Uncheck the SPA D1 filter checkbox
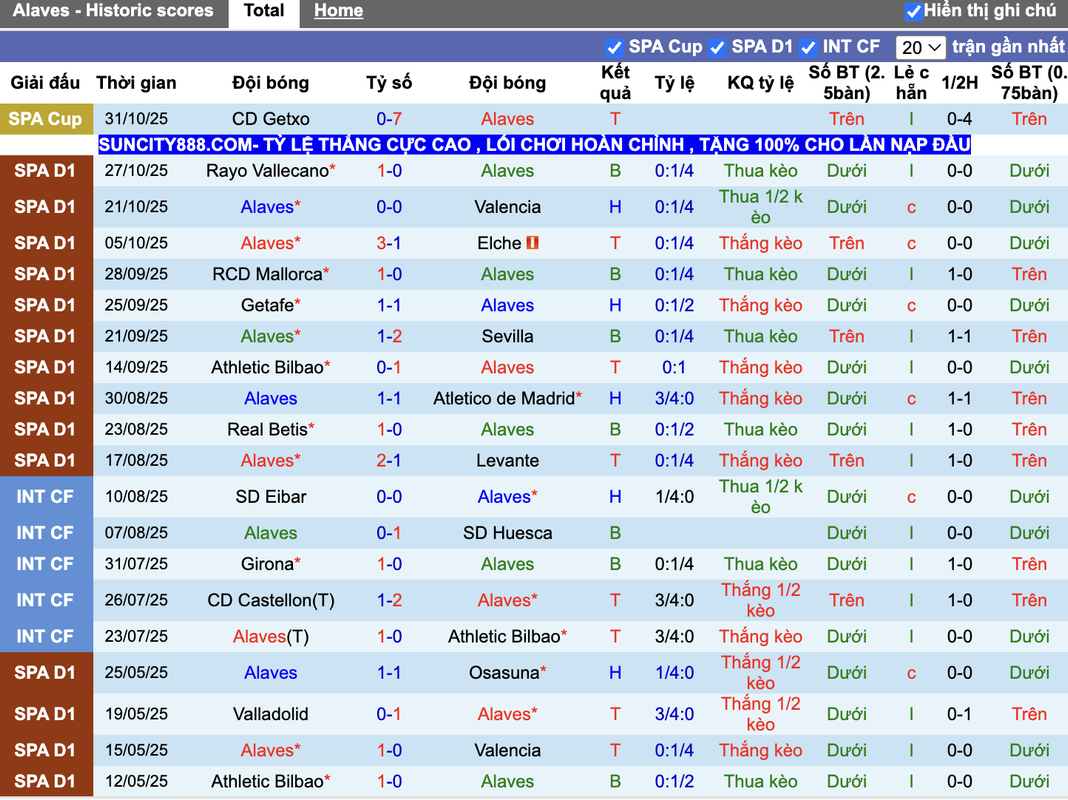This screenshot has width=1068, height=800. 717,47
